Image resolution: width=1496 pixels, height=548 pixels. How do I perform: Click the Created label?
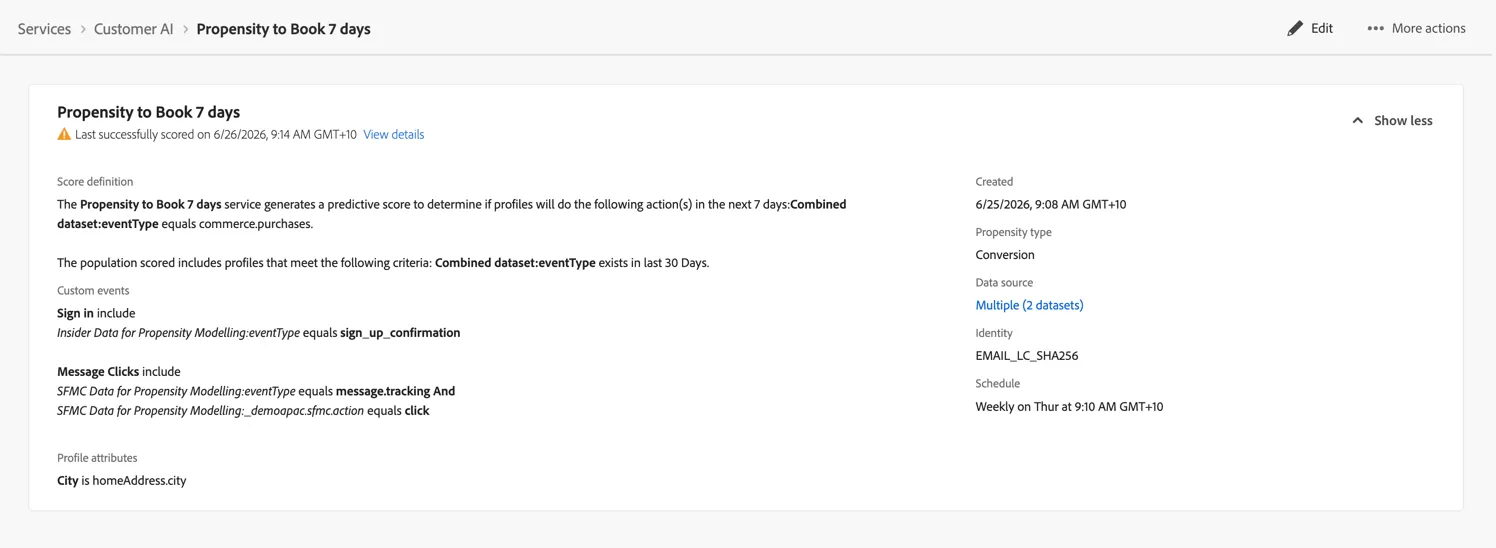pyautogui.click(x=994, y=182)
